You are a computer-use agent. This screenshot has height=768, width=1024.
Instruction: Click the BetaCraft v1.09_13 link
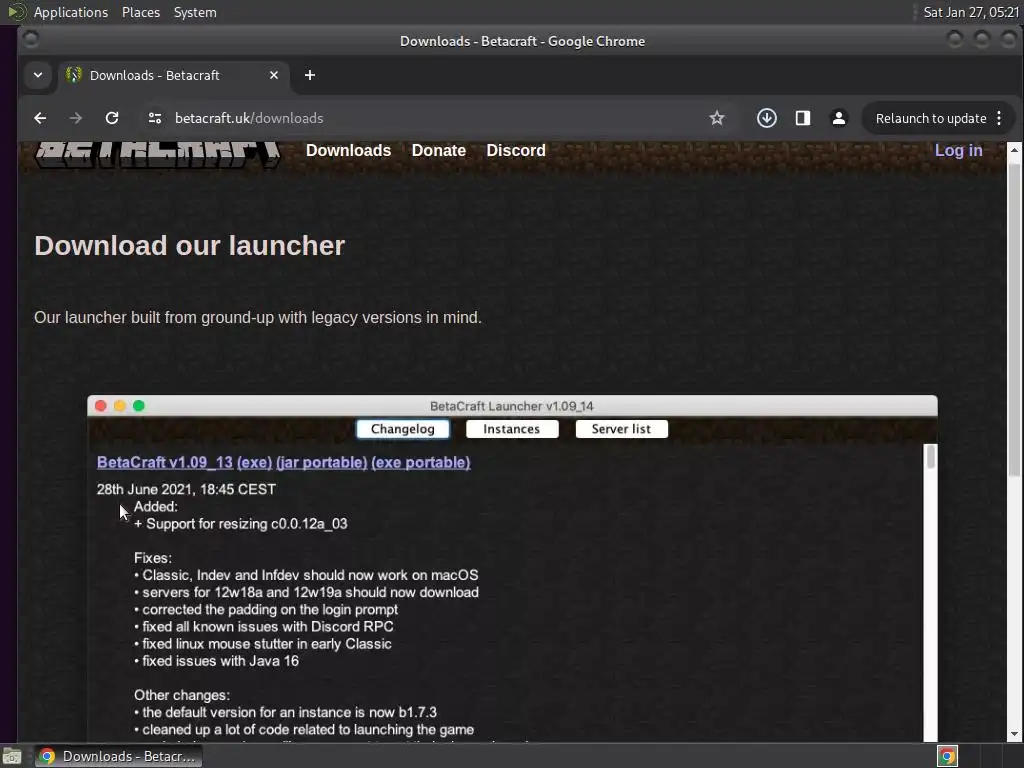165,462
